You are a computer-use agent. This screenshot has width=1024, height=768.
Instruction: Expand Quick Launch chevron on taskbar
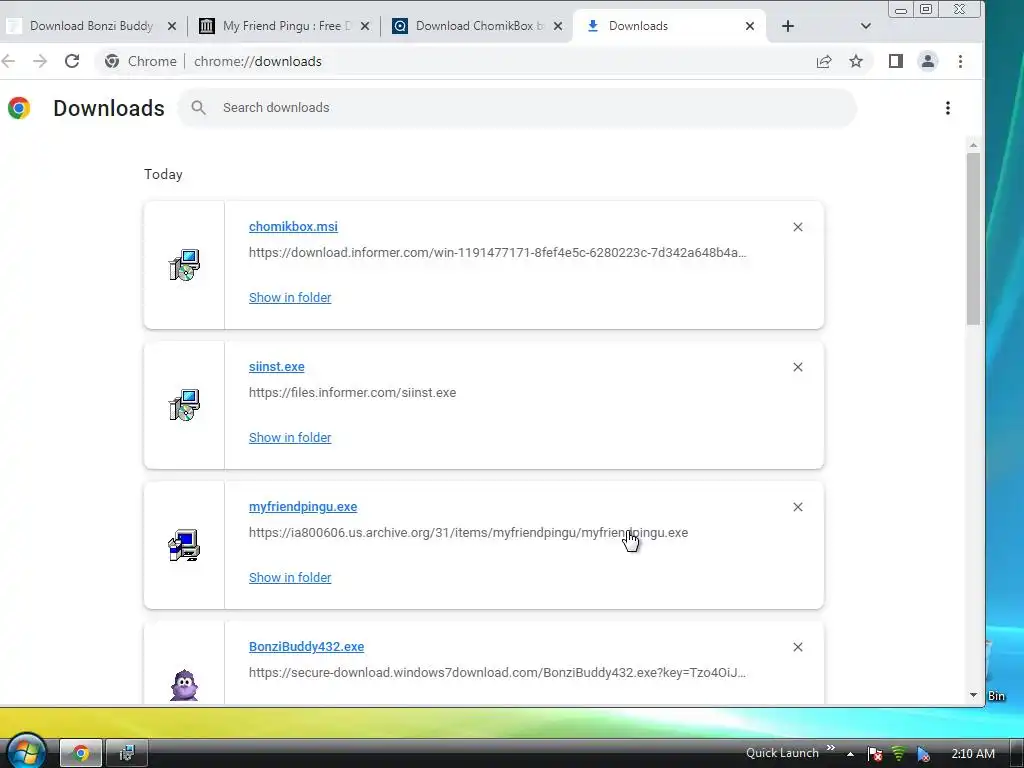(x=831, y=748)
